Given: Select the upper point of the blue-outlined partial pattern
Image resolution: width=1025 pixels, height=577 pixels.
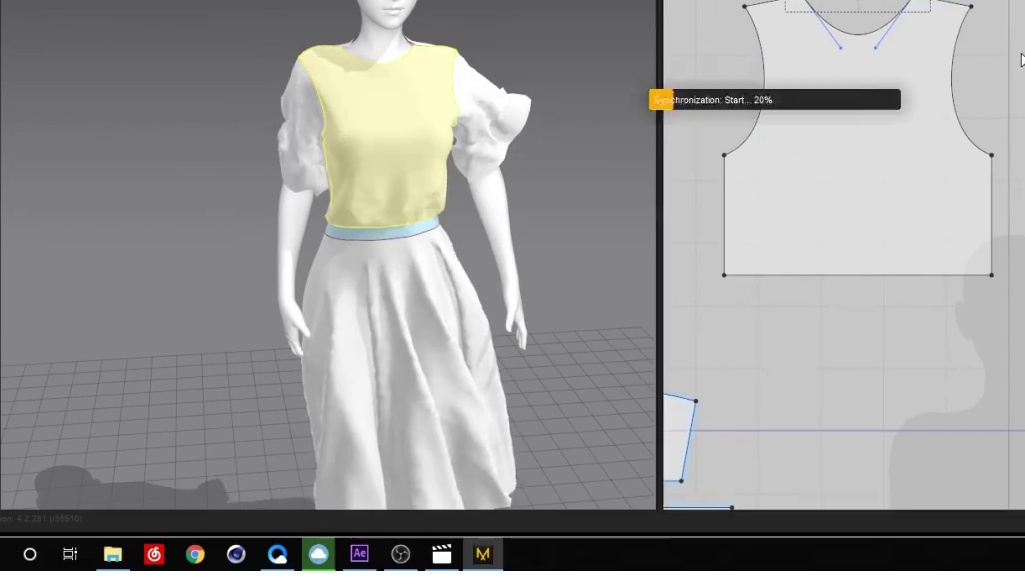Looking at the screenshot, I should click(696, 401).
